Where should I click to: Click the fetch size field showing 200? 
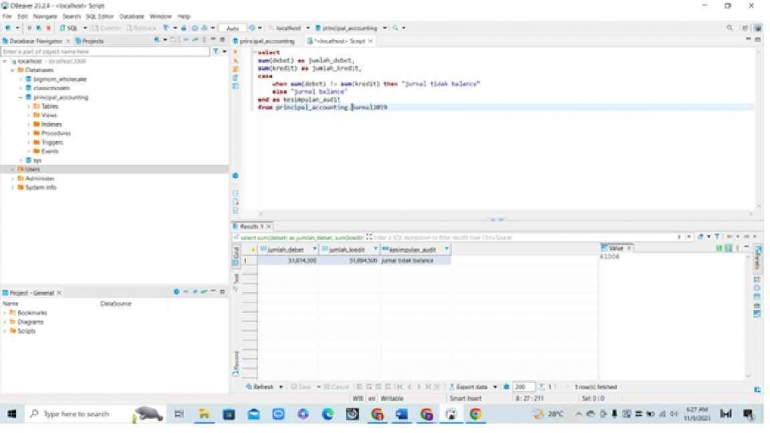(x=523, y=387)
